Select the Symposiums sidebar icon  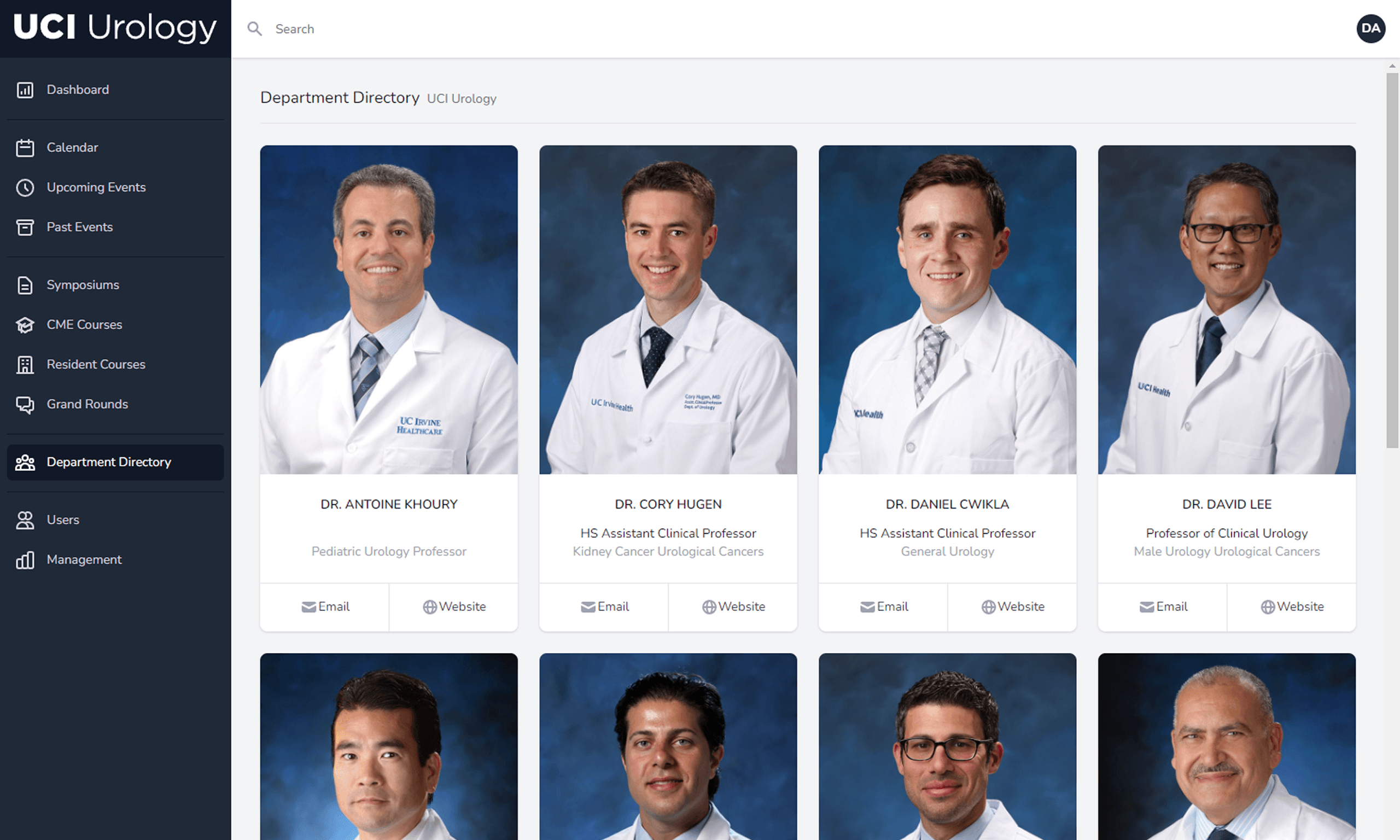pos(26,285)
